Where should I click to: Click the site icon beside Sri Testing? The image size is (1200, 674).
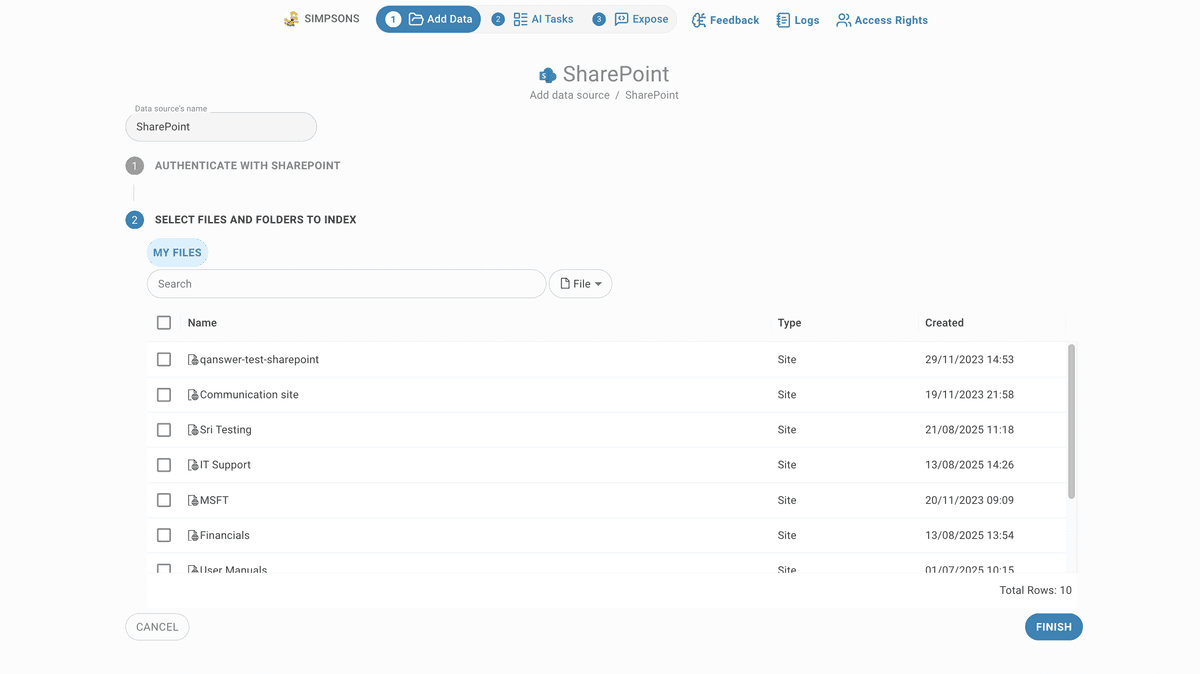point(193,430)
